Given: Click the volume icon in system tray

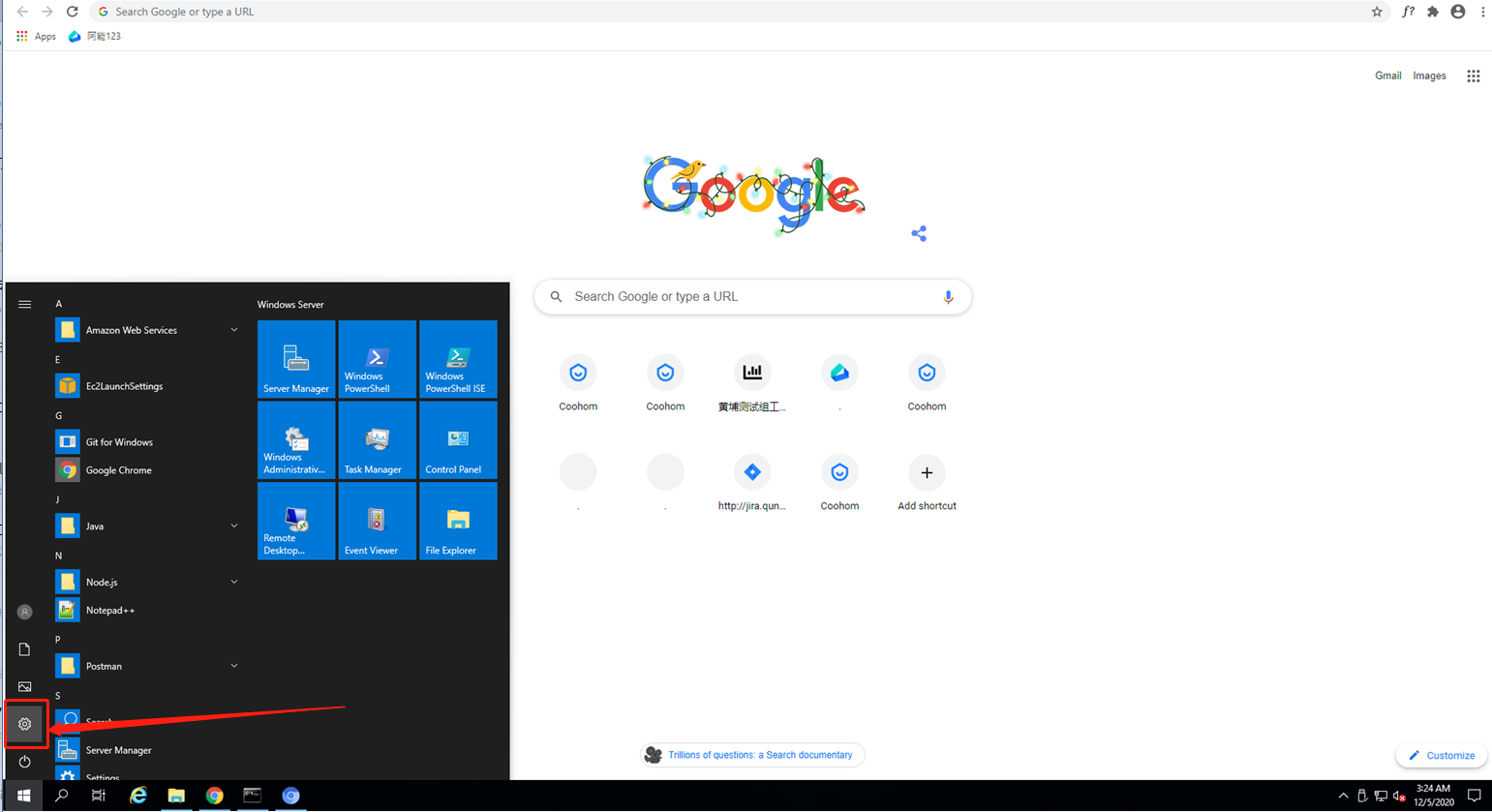Looking at the screenshot, I should 1399,796.
